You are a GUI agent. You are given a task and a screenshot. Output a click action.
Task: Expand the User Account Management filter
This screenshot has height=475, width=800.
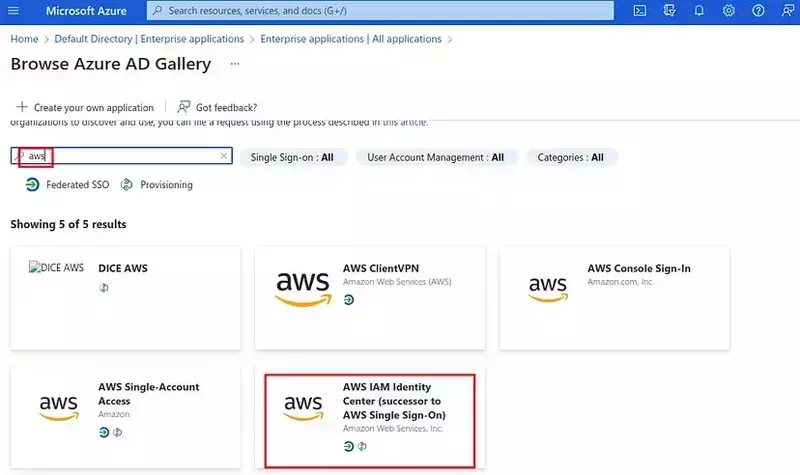click(x=442, y=157)
